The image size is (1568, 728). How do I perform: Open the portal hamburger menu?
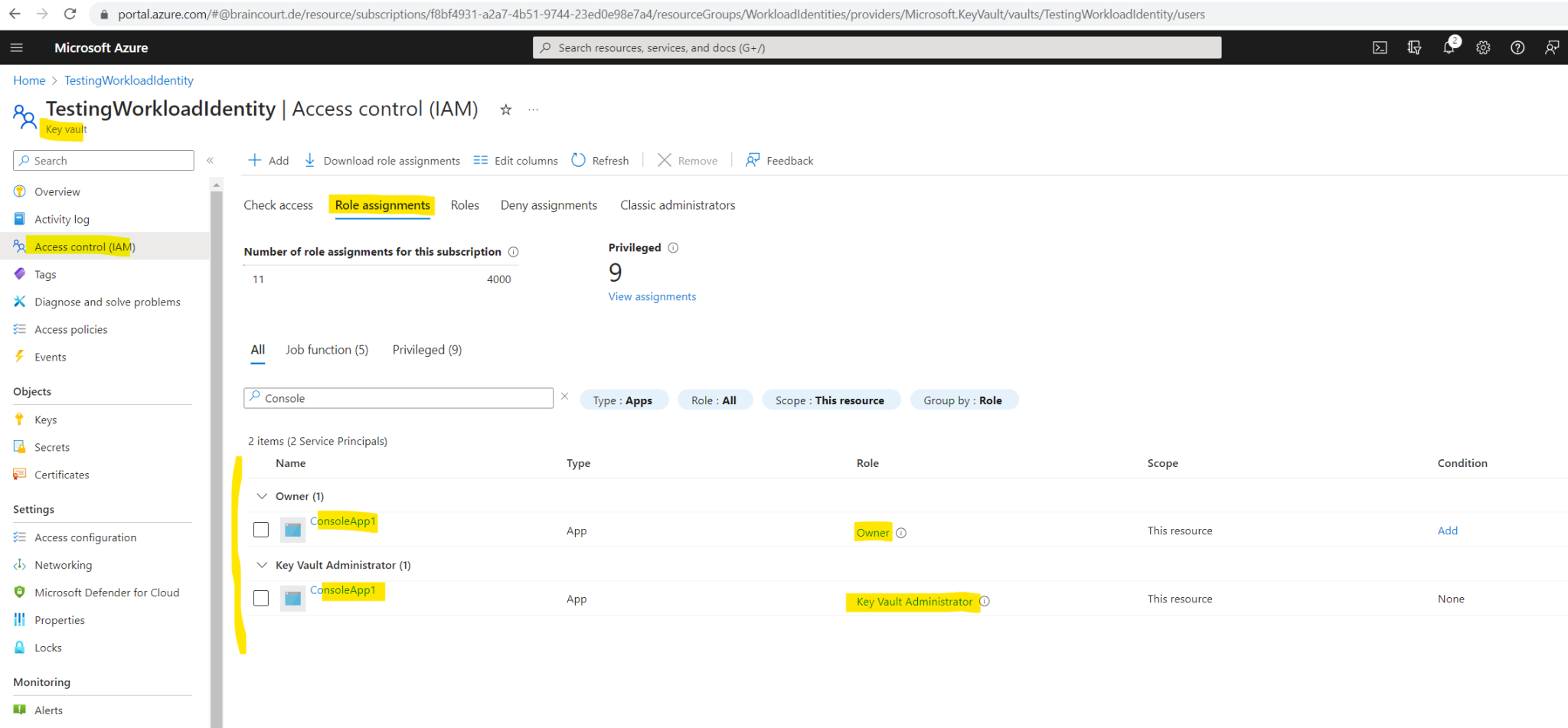(x=16, y=47)
